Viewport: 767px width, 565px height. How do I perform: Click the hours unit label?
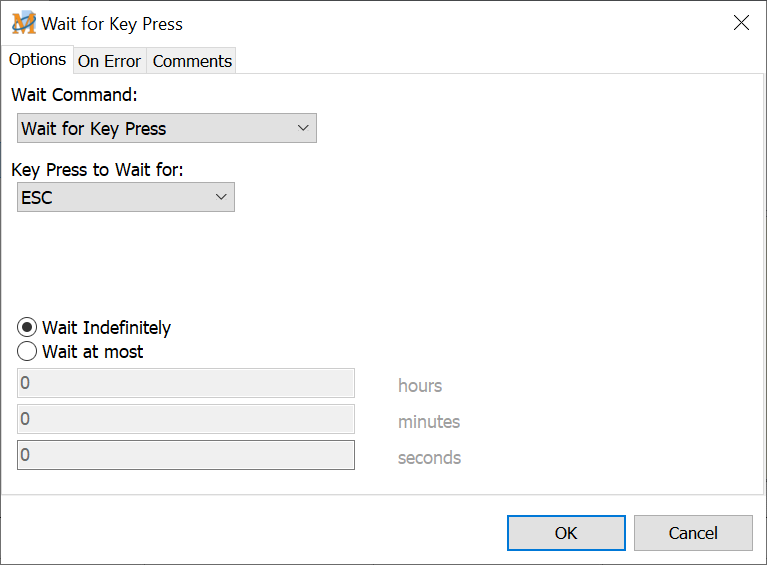(x=420, y=386)
